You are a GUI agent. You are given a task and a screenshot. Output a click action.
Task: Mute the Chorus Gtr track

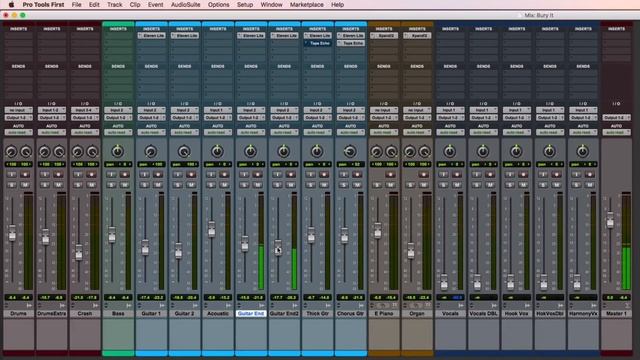coord(357,185)
